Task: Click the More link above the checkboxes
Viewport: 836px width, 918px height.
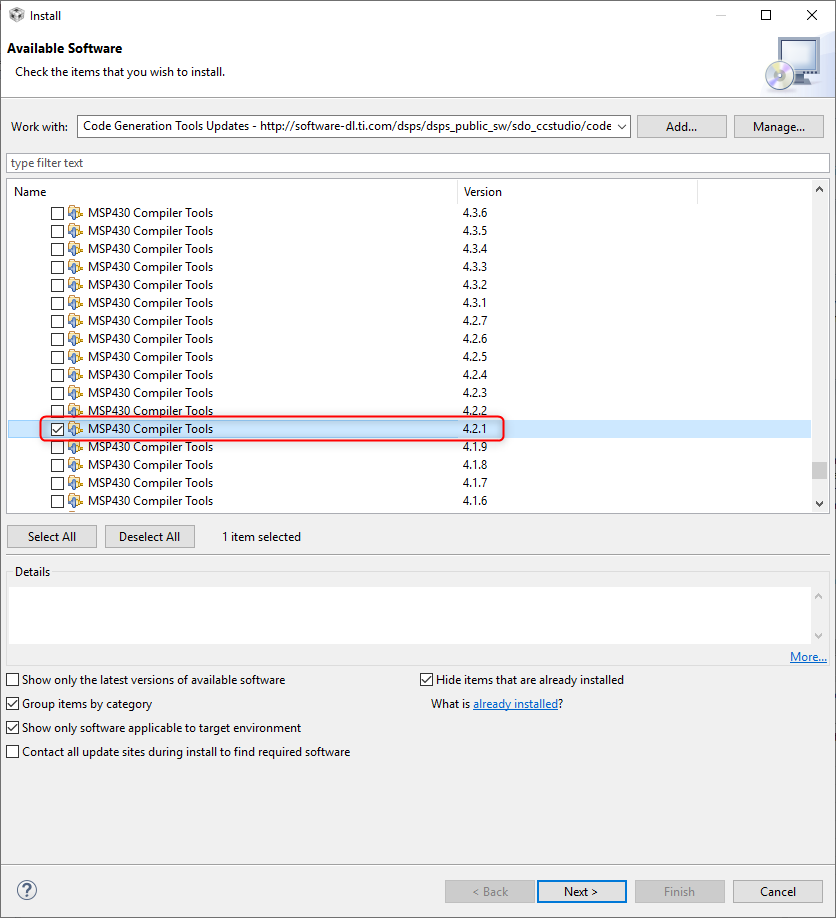Action: pos(808,656)
